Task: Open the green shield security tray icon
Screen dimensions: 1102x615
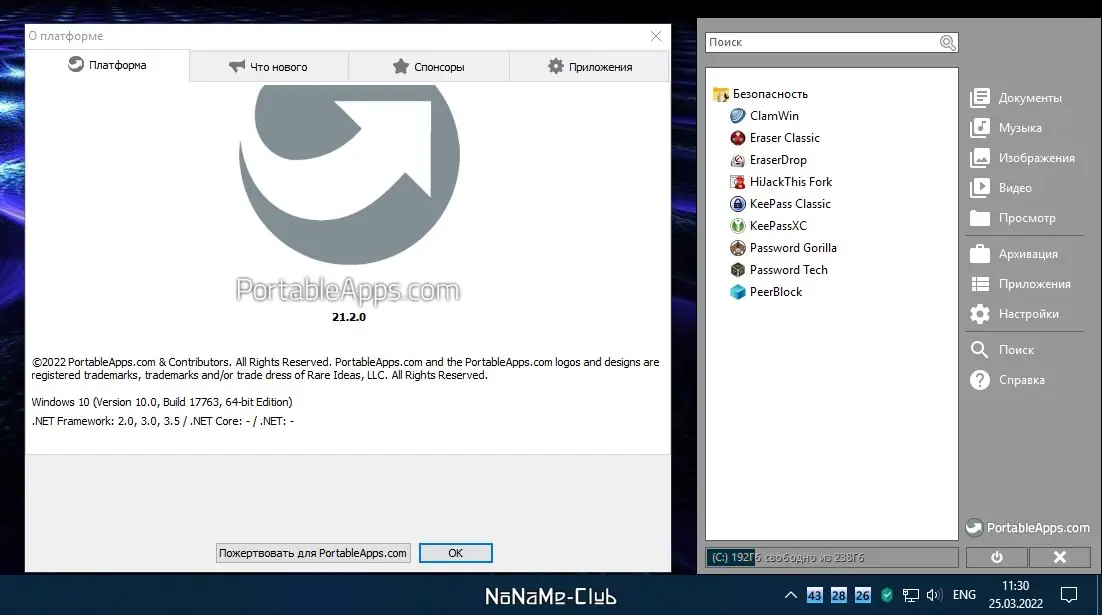Action: point(887,595)
